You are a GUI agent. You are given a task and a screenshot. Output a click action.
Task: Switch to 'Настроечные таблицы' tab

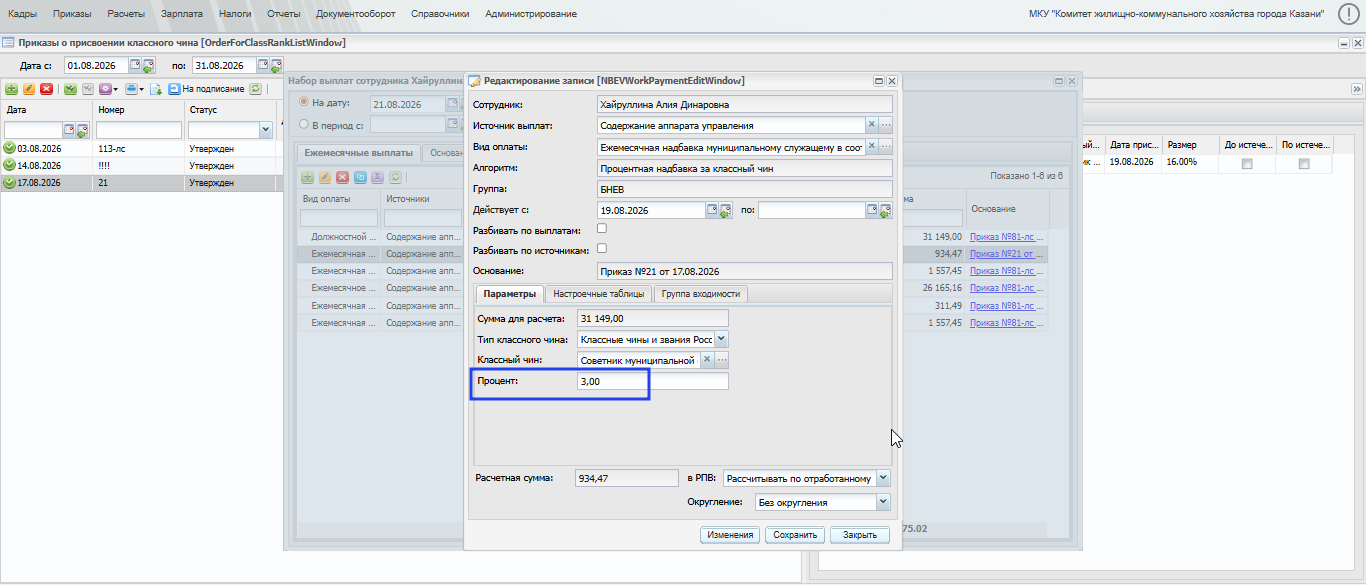[x=598, y=294]
